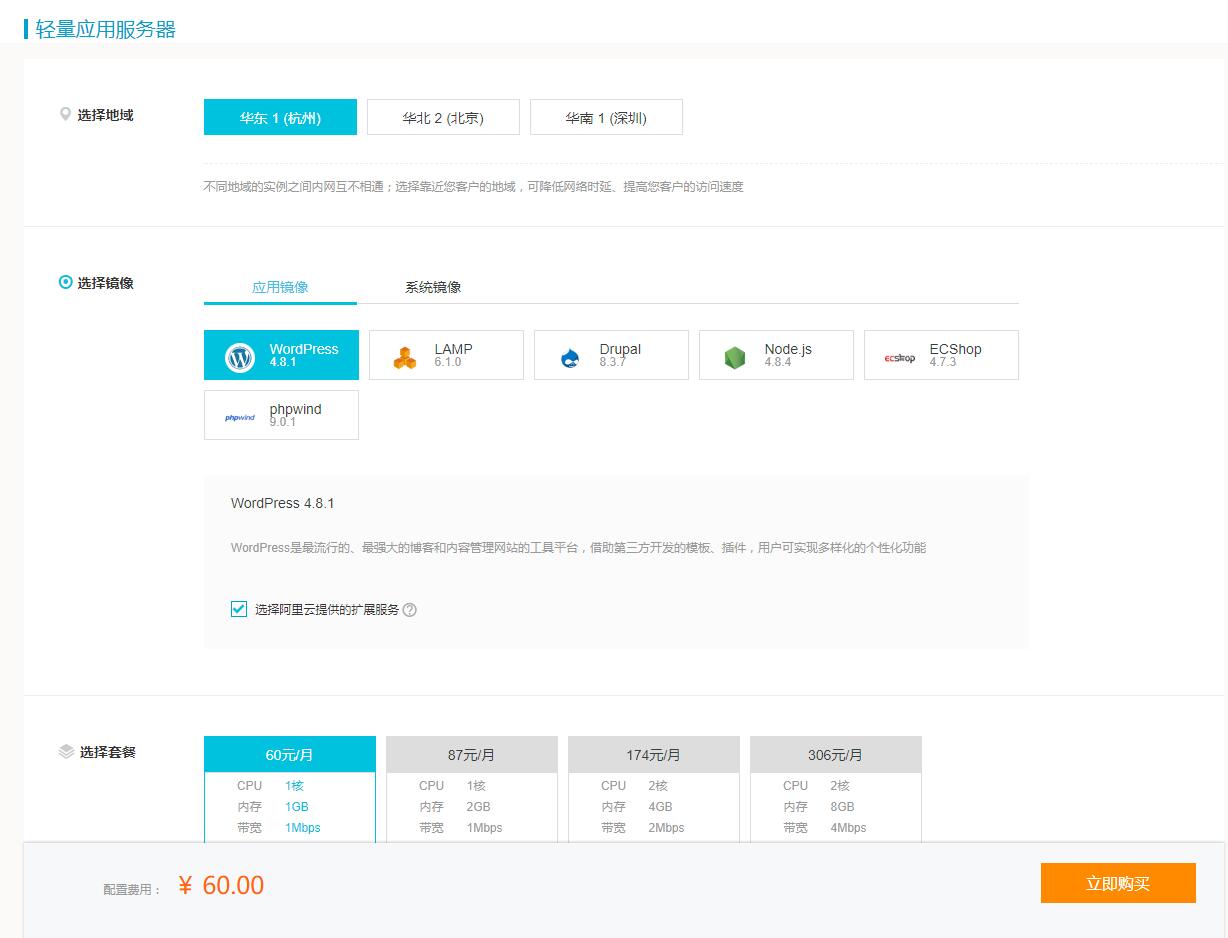Choose the LAMP 6.1.0 label
The width and height of the screenshot is (1228, 938).
point(453,355)
